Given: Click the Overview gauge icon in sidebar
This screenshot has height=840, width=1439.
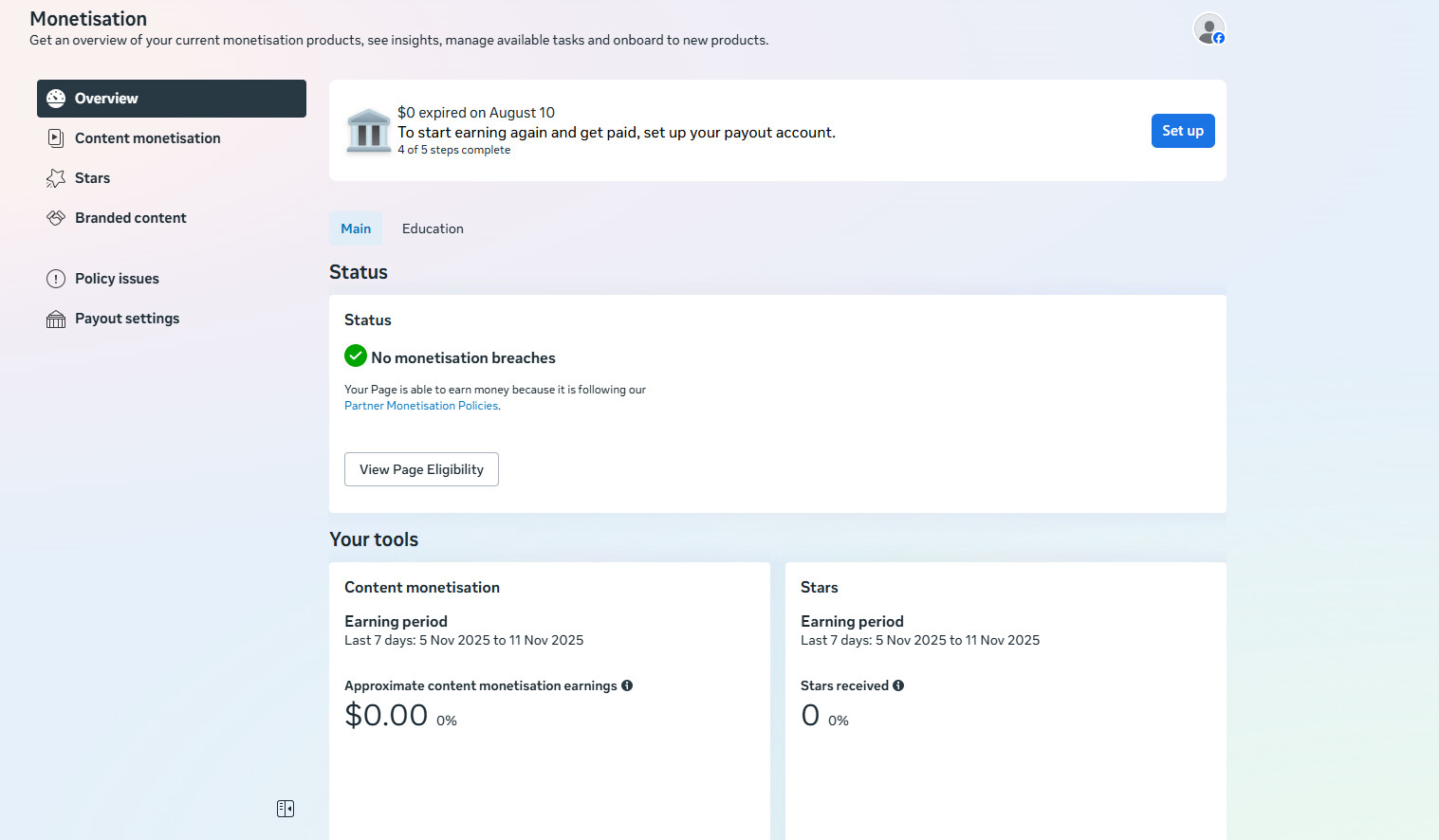Looking at the screenshot, I should (x=56, y=99).
